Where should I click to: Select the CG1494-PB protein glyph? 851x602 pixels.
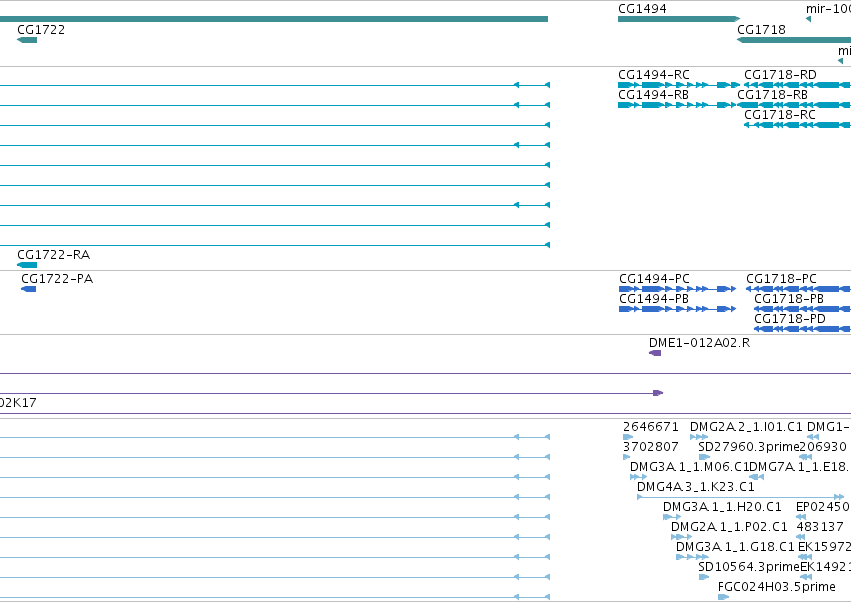(678, 309)
